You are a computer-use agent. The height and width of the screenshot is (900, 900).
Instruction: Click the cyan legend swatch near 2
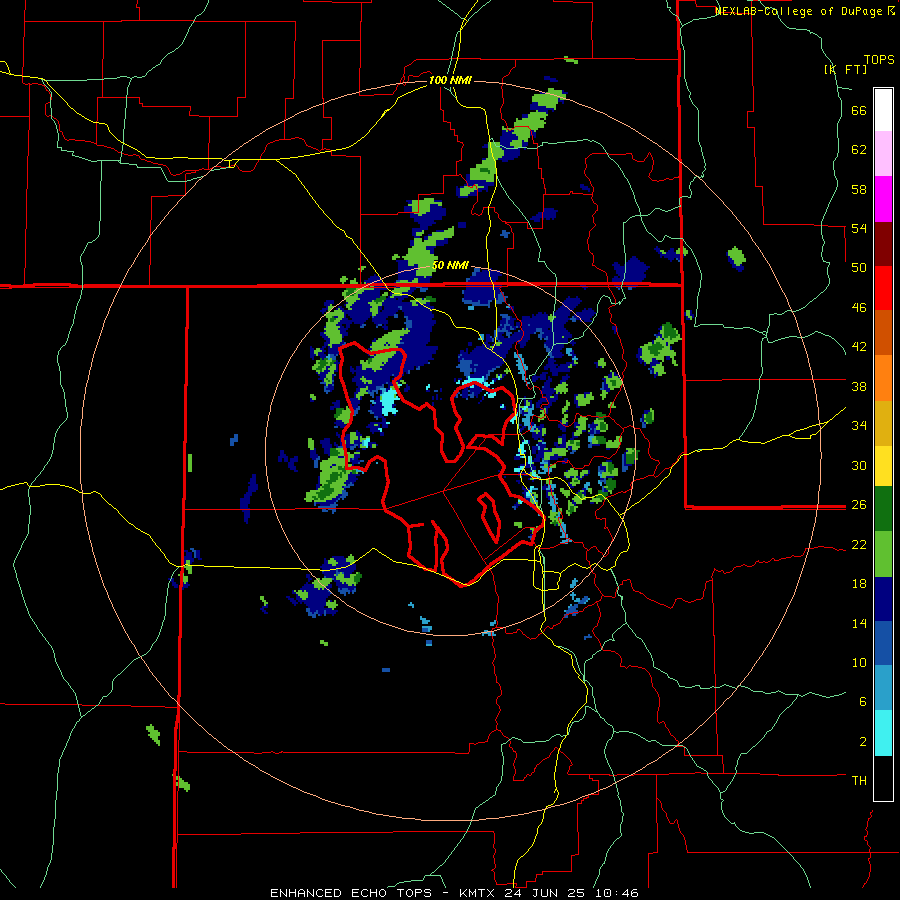tap(883, 733)
